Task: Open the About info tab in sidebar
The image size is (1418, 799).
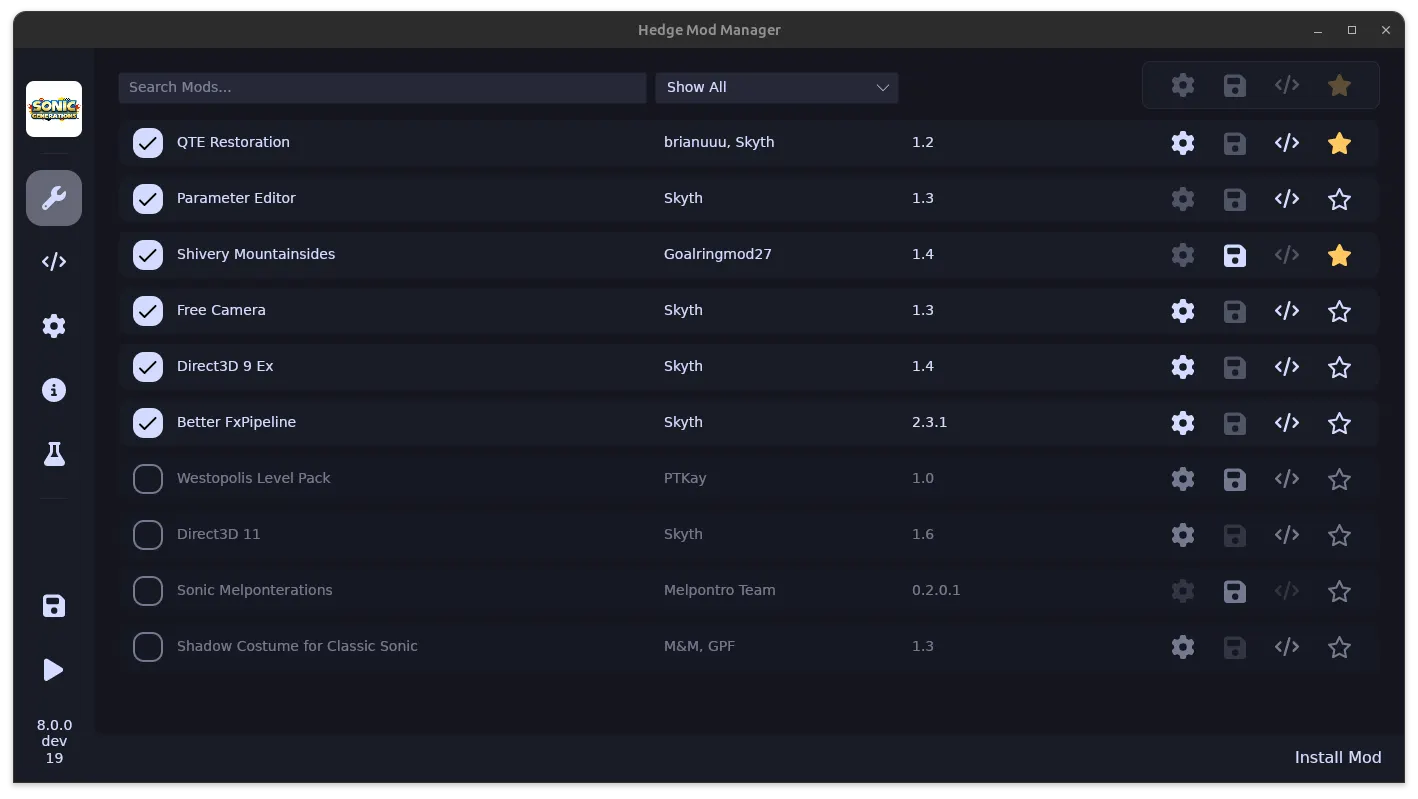Action: (x=54, y=390)
